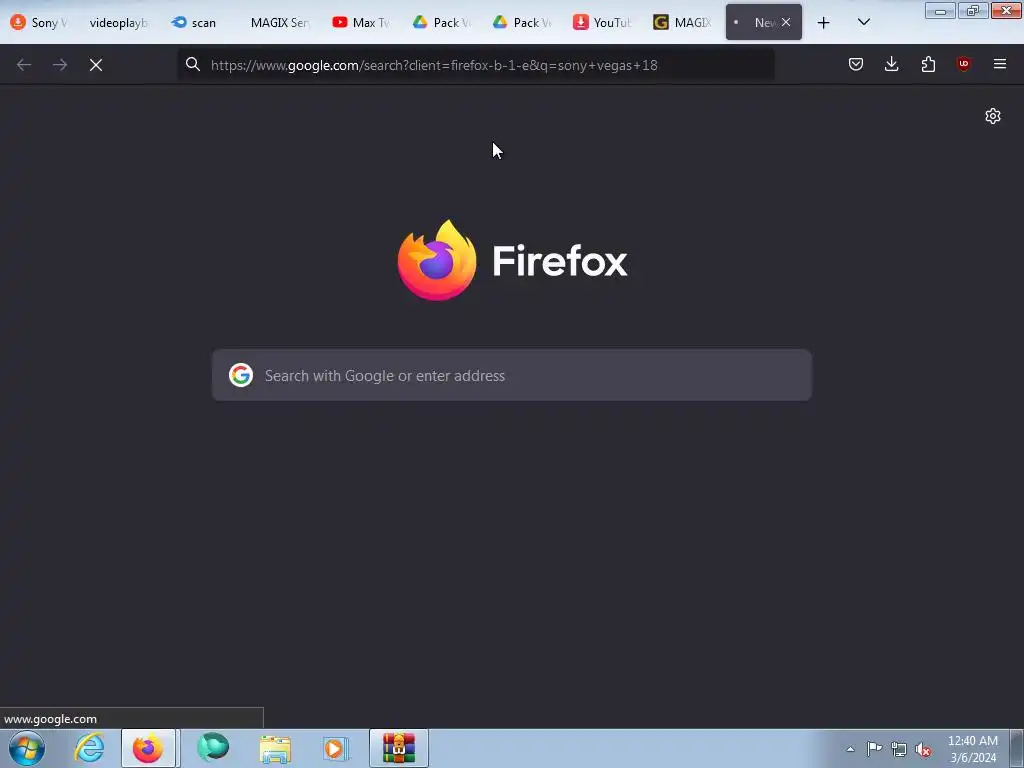Click the Google logo in search box

coord(241,376)
